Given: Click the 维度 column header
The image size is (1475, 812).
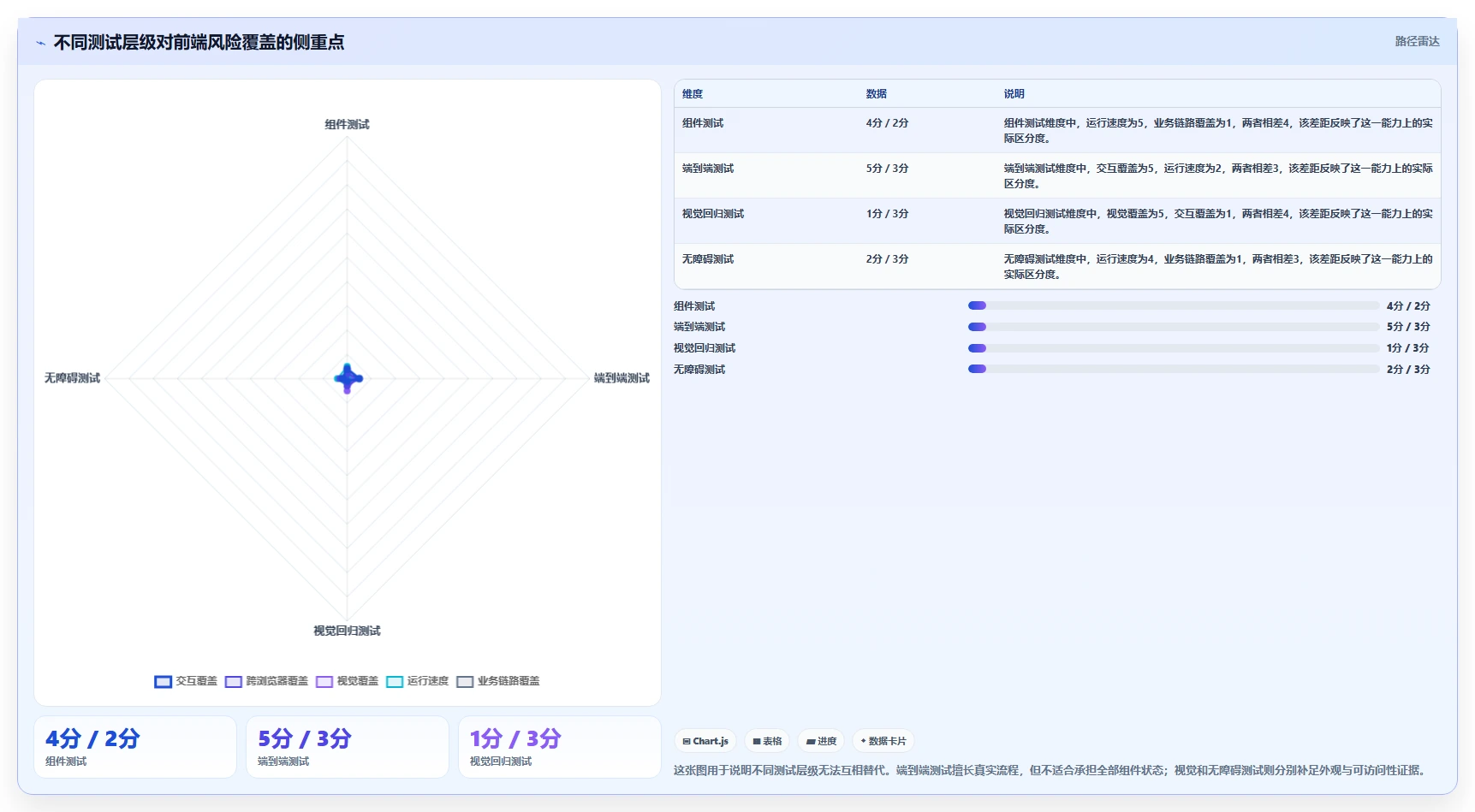Looking at the screenshot, I should (693, 94).
